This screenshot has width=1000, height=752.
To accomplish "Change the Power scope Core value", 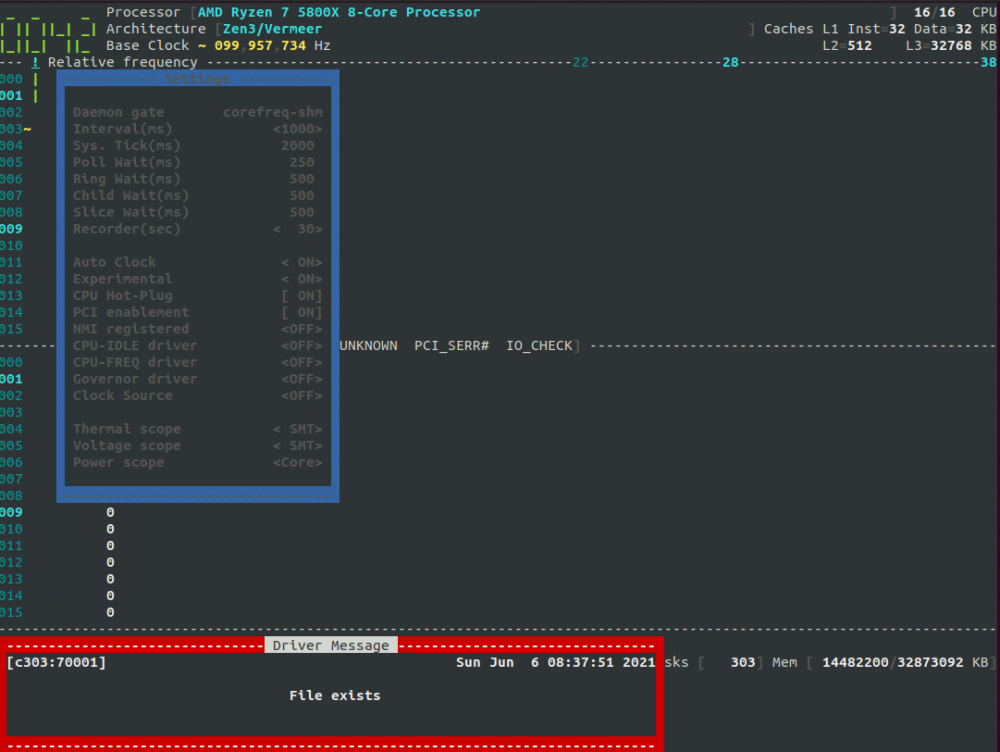I will pos(298,462).
